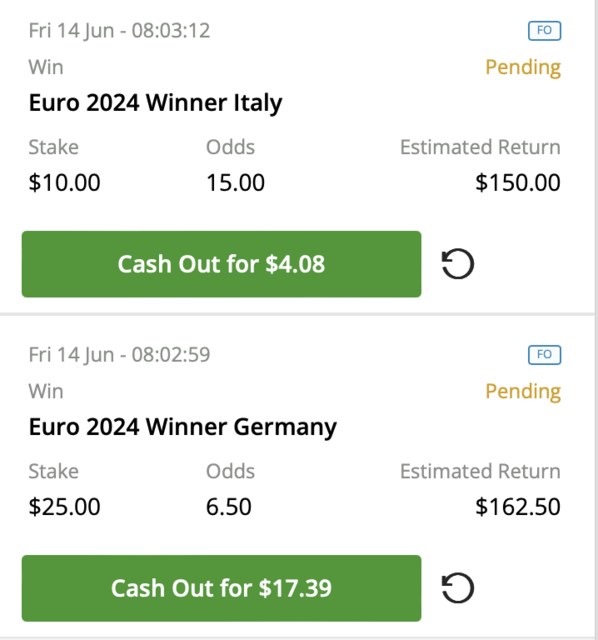
Task: Open the Euro 2024 Winner Germany bet
Action: coord(182,427)
